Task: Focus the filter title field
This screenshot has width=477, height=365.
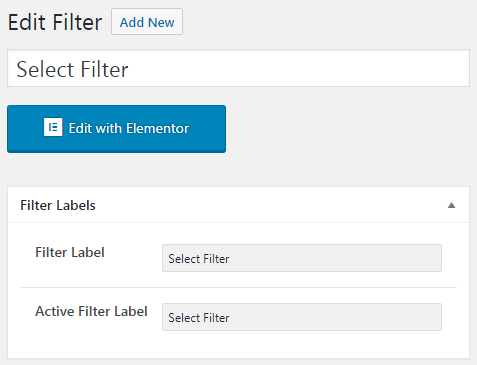Action: coord(238,68)
